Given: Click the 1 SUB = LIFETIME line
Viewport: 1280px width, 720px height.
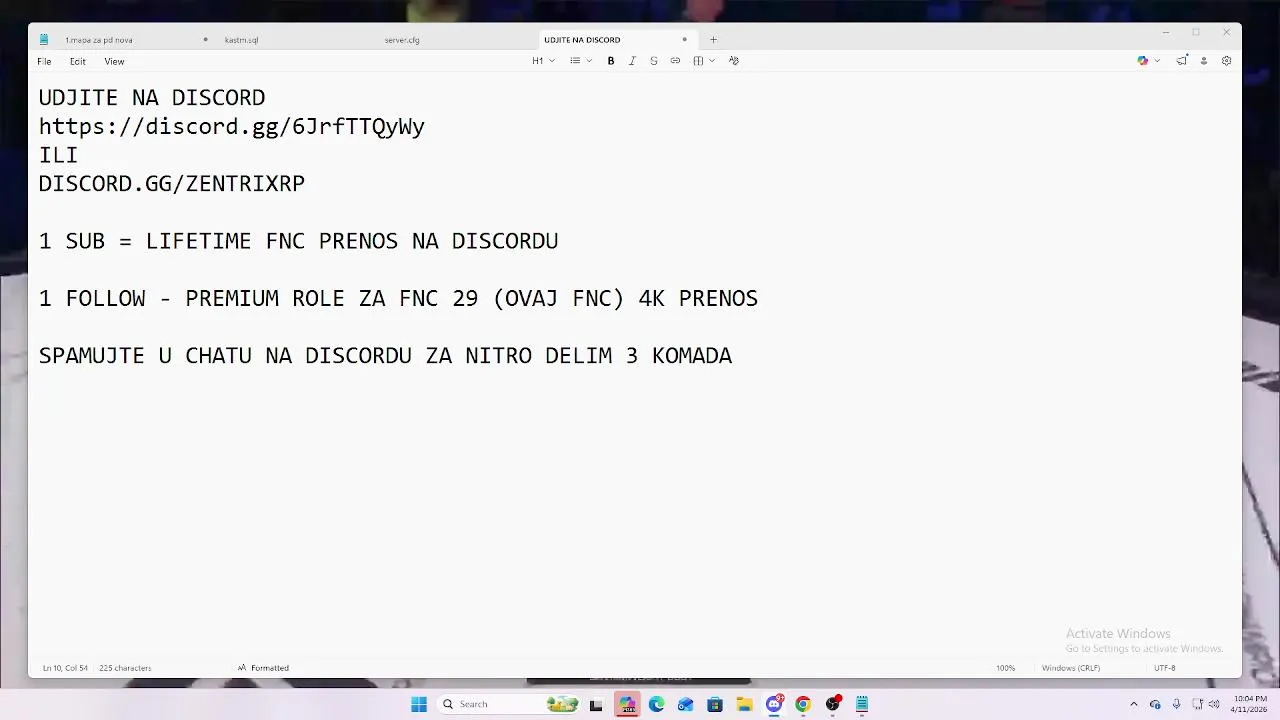Looking at the screenshot, I should (298, 241).
